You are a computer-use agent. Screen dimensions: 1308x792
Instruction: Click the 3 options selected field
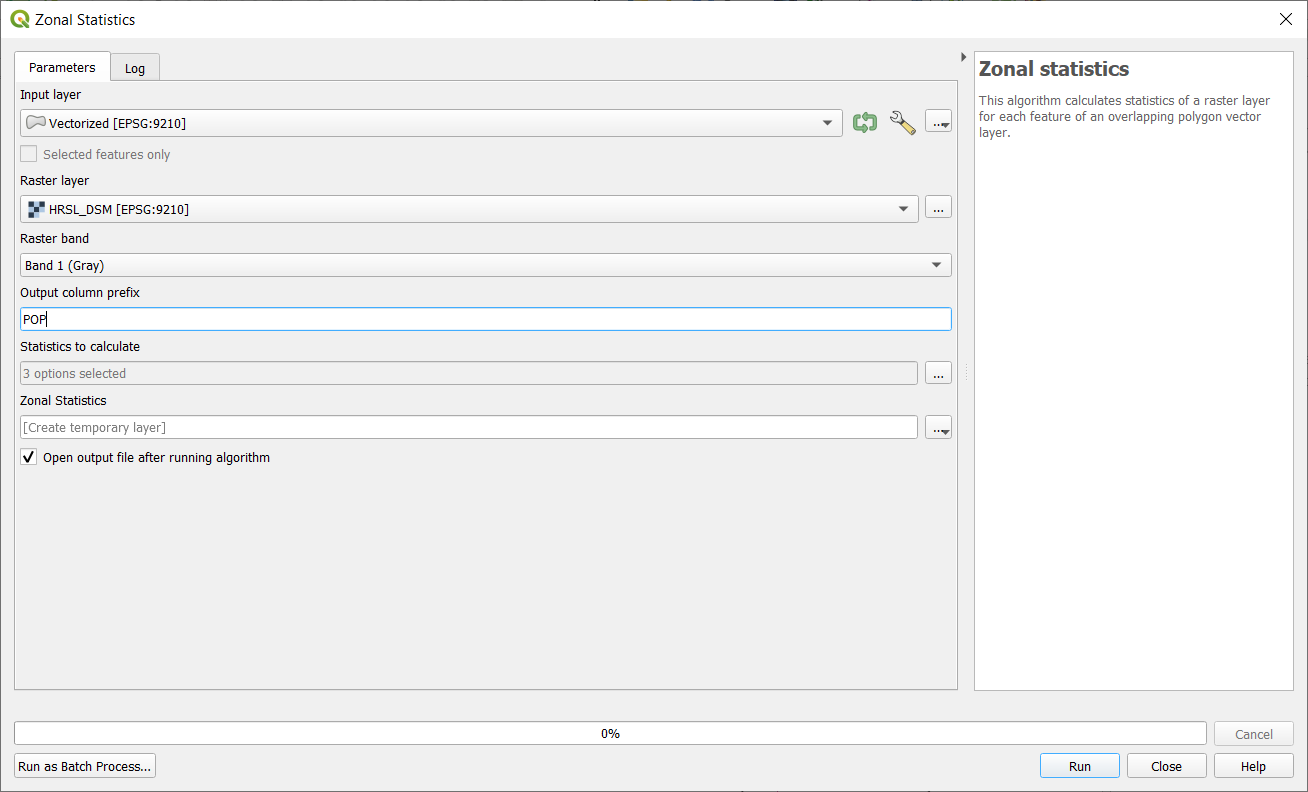[x=469, y=373]
